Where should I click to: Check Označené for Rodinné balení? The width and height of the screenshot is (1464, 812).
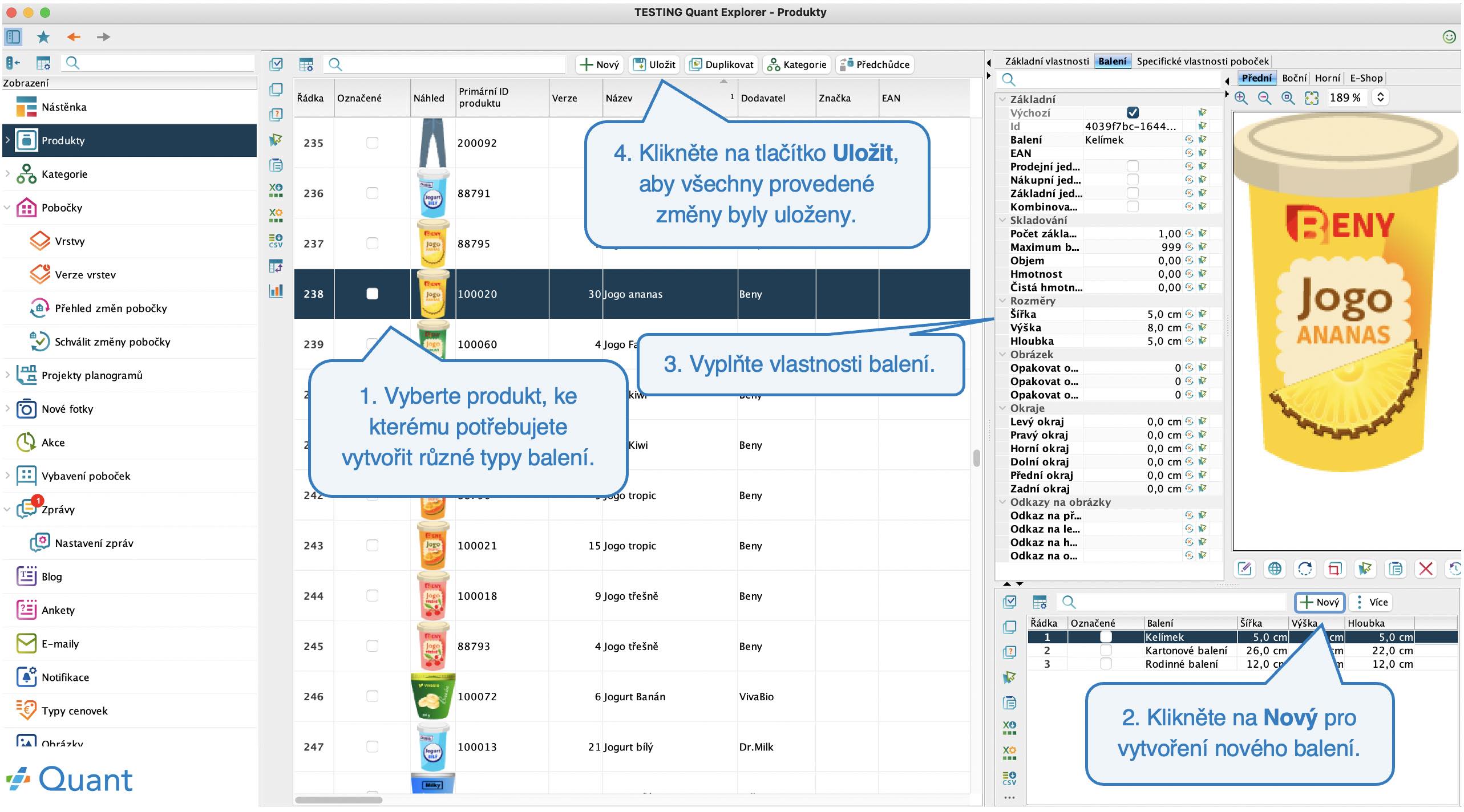point(1106,664)
